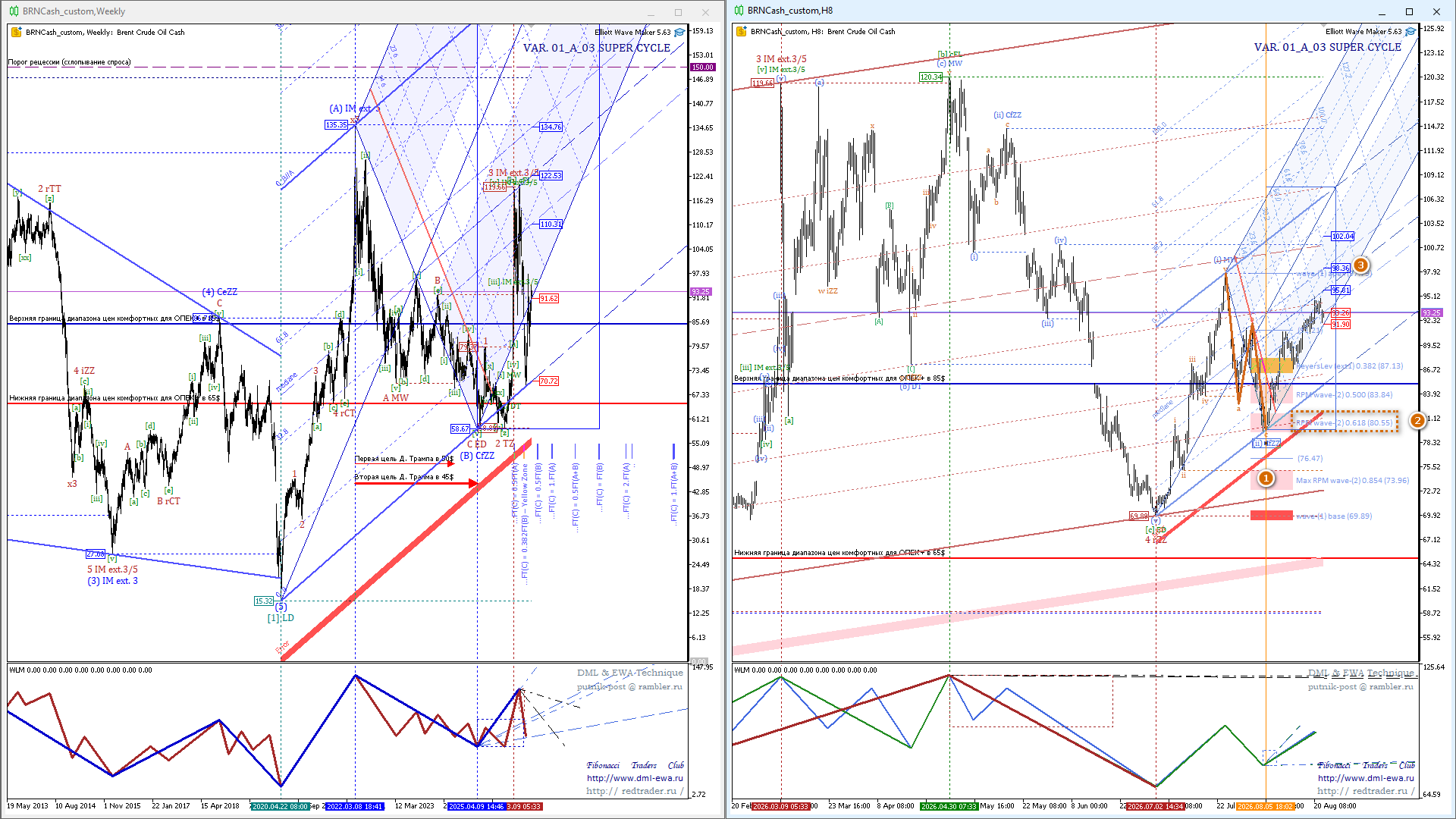Viewport: 1456px width, 819px height.
Task: Click the green 120.34 price label in H8
Action: pyautogui.click(x=930, y=77)
